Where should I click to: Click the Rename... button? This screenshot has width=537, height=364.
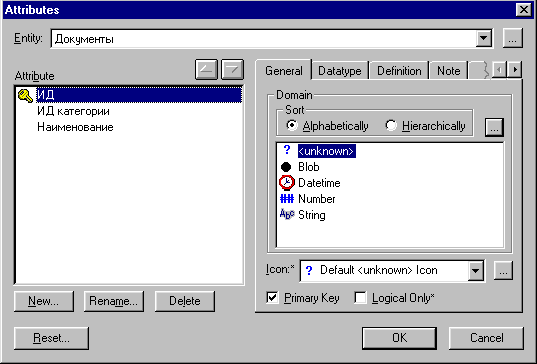(x=113, y=301)
